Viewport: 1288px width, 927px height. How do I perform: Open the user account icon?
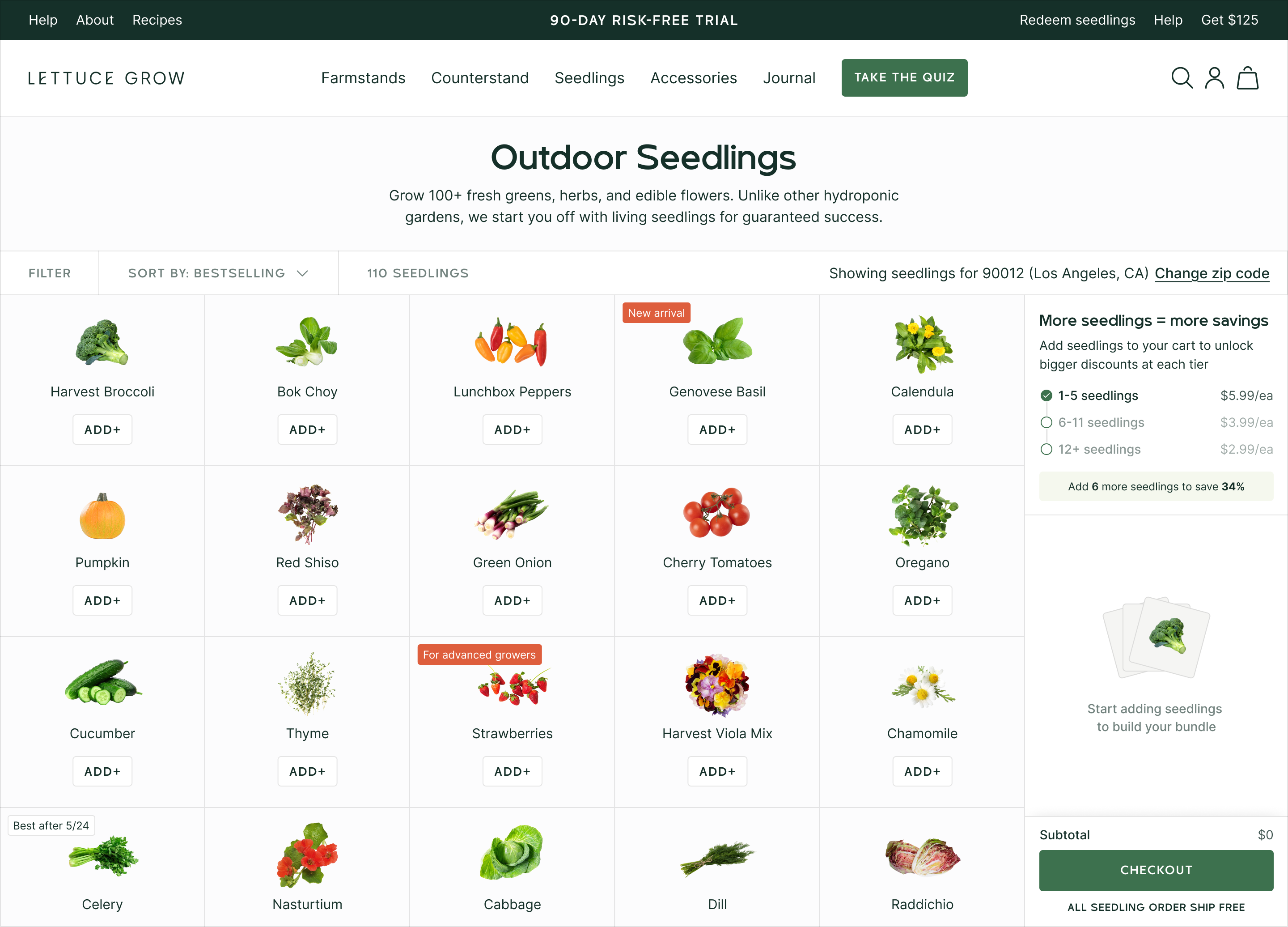pyautogui.click(x=1215, y=78)
